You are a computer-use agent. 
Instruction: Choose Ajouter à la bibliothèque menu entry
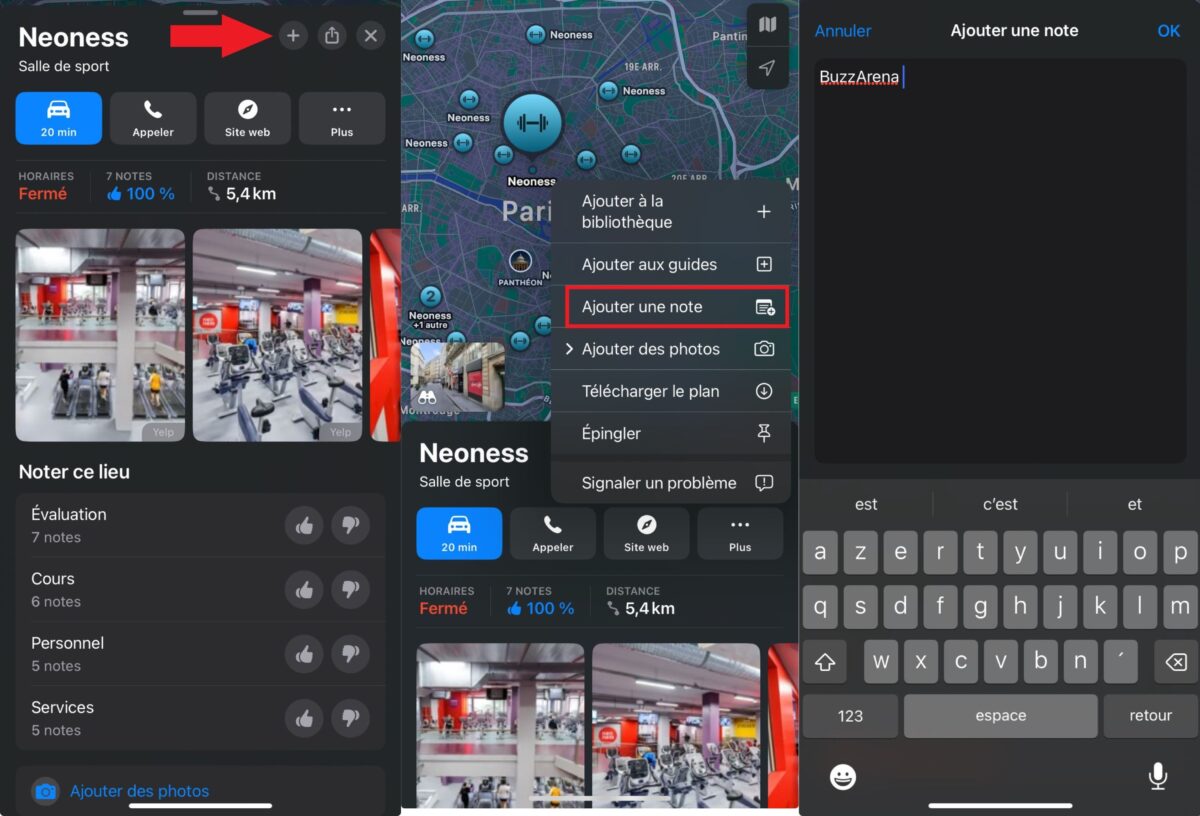(671, 212)
